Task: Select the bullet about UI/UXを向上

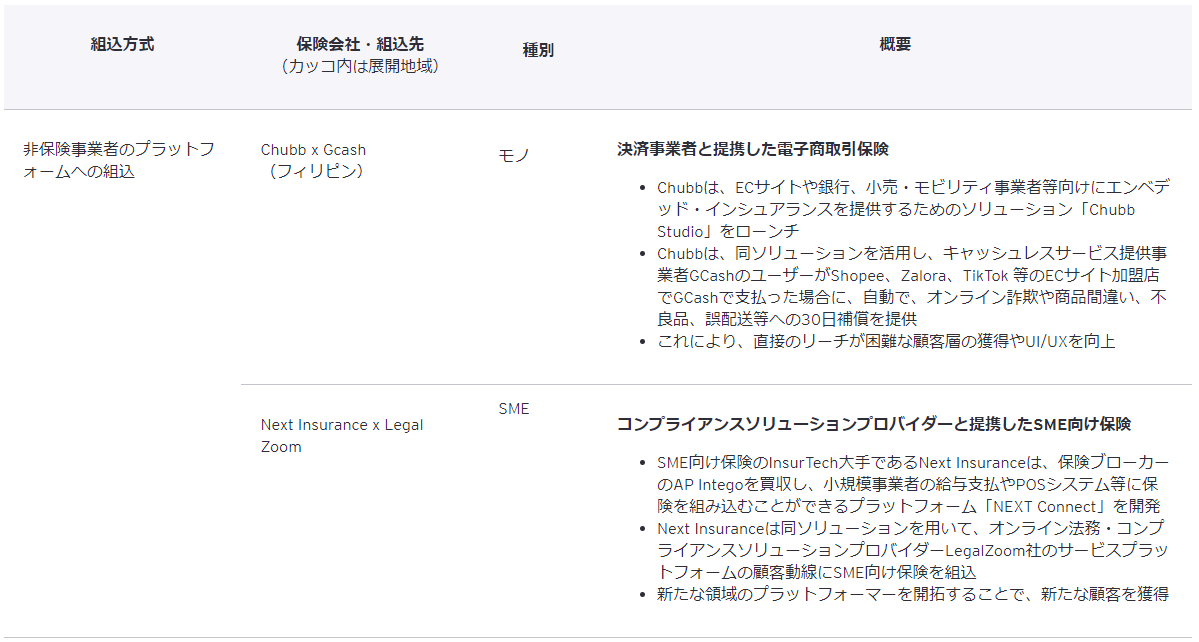Action: pos(885,341)
